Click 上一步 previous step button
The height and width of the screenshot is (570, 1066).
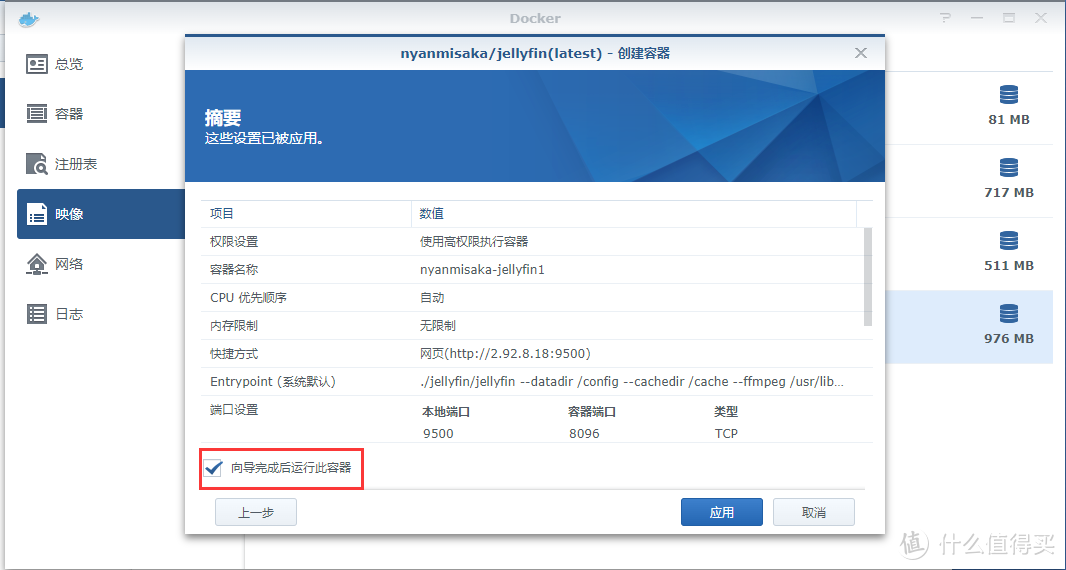pyautogui.click(x=256, y=512)
